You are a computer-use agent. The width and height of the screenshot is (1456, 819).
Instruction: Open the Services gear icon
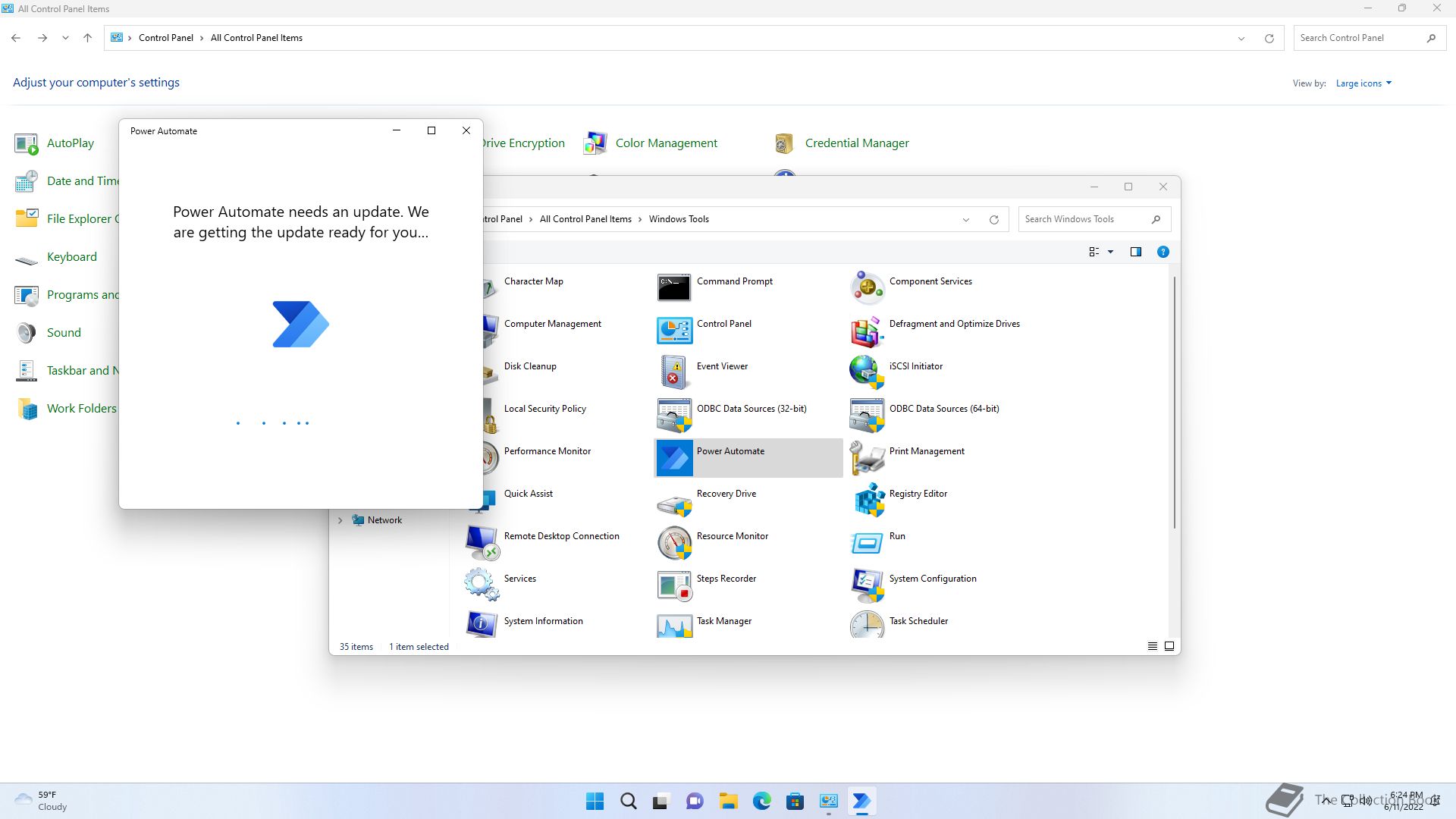tap(482, 585)
